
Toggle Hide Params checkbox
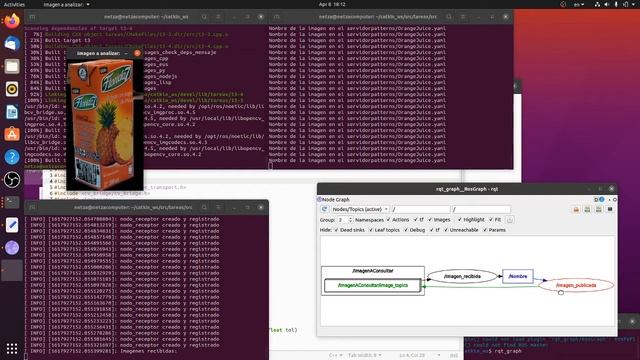tap(494, 230)
